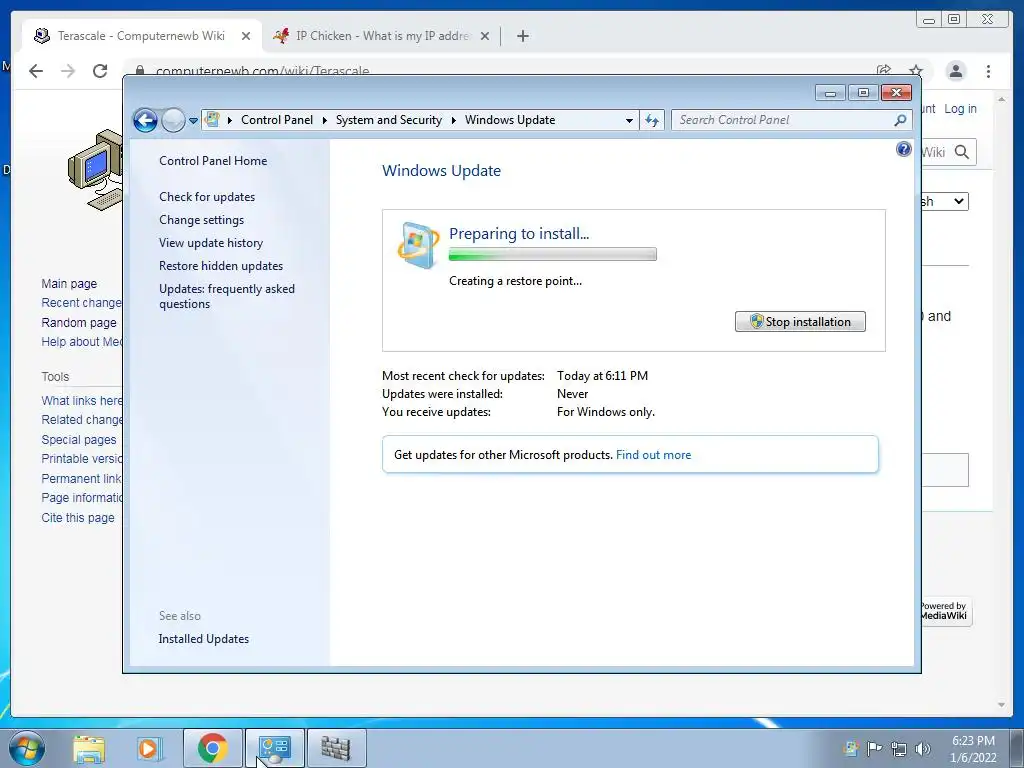The image size is (1024, 768).
Task: Switch to Terascale Computernewb Wiki tab
Action: coord(142,36)
